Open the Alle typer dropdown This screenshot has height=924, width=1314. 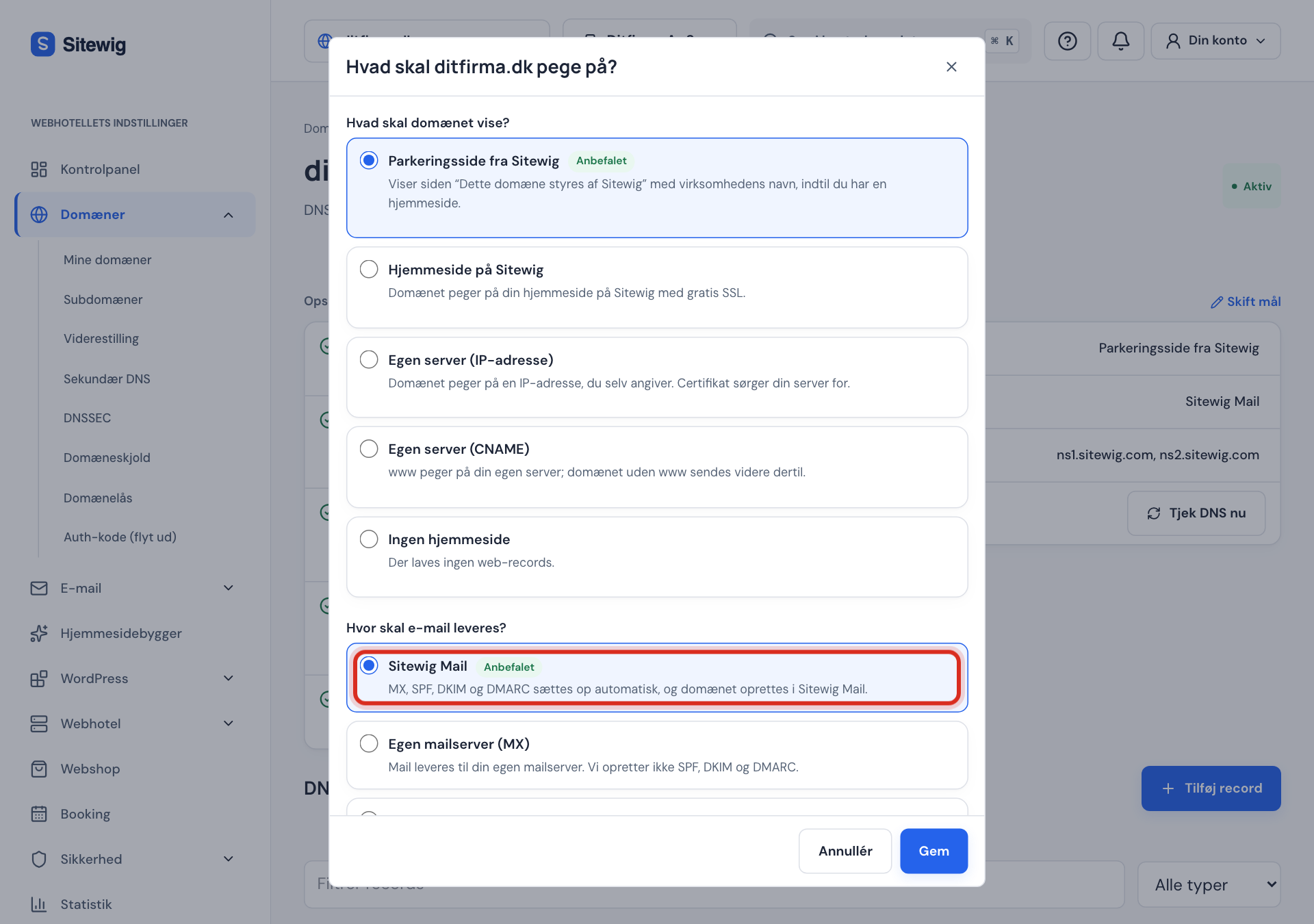(1209, 884)
